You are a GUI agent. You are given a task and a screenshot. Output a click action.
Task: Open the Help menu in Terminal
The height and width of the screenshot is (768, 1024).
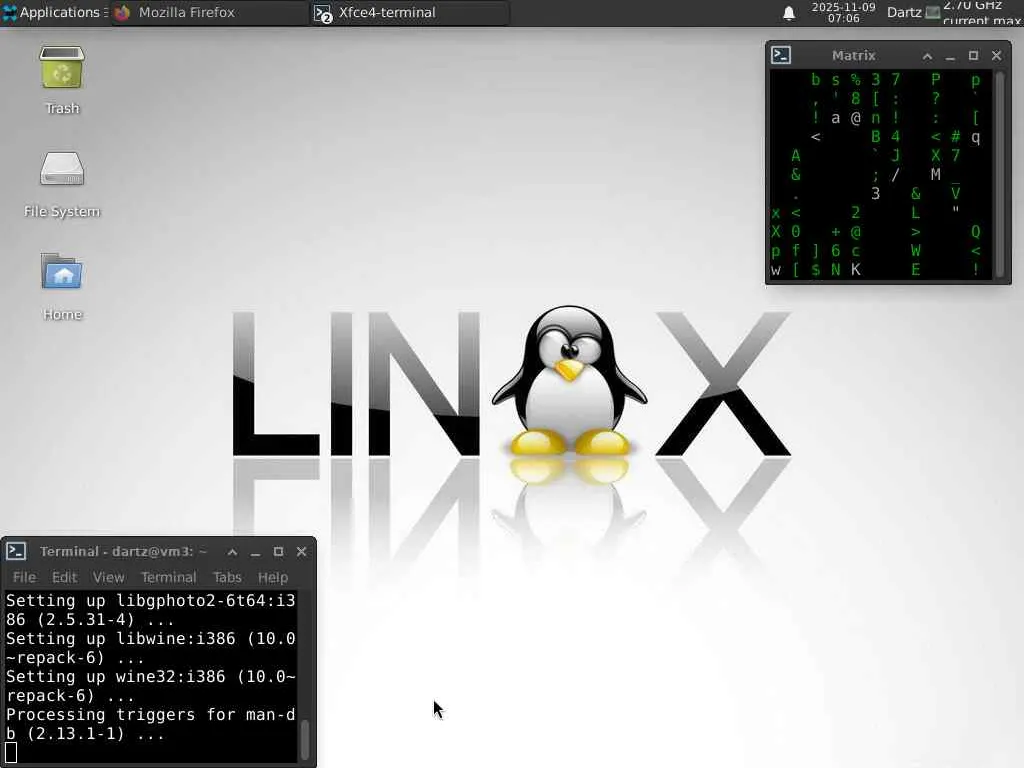[x=273, y=577]
